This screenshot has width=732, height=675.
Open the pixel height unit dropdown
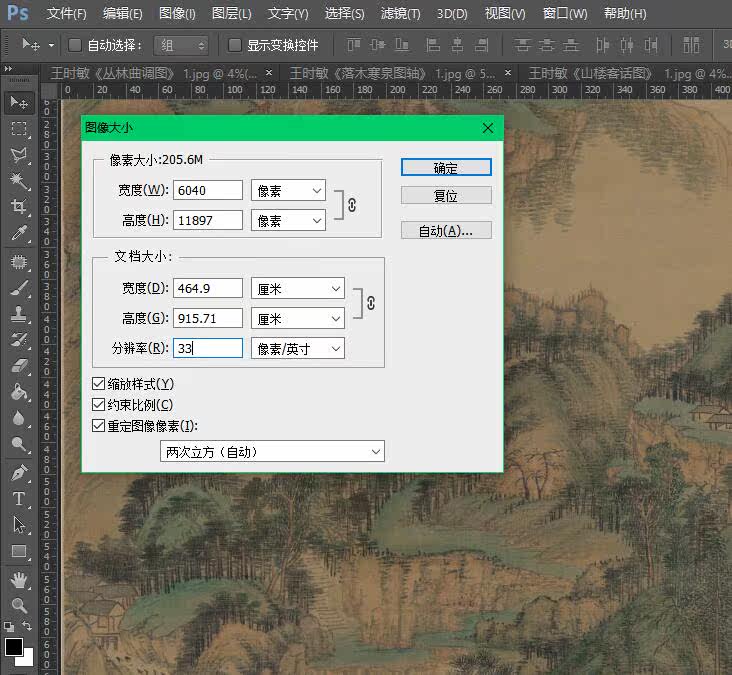click(289, 220)
